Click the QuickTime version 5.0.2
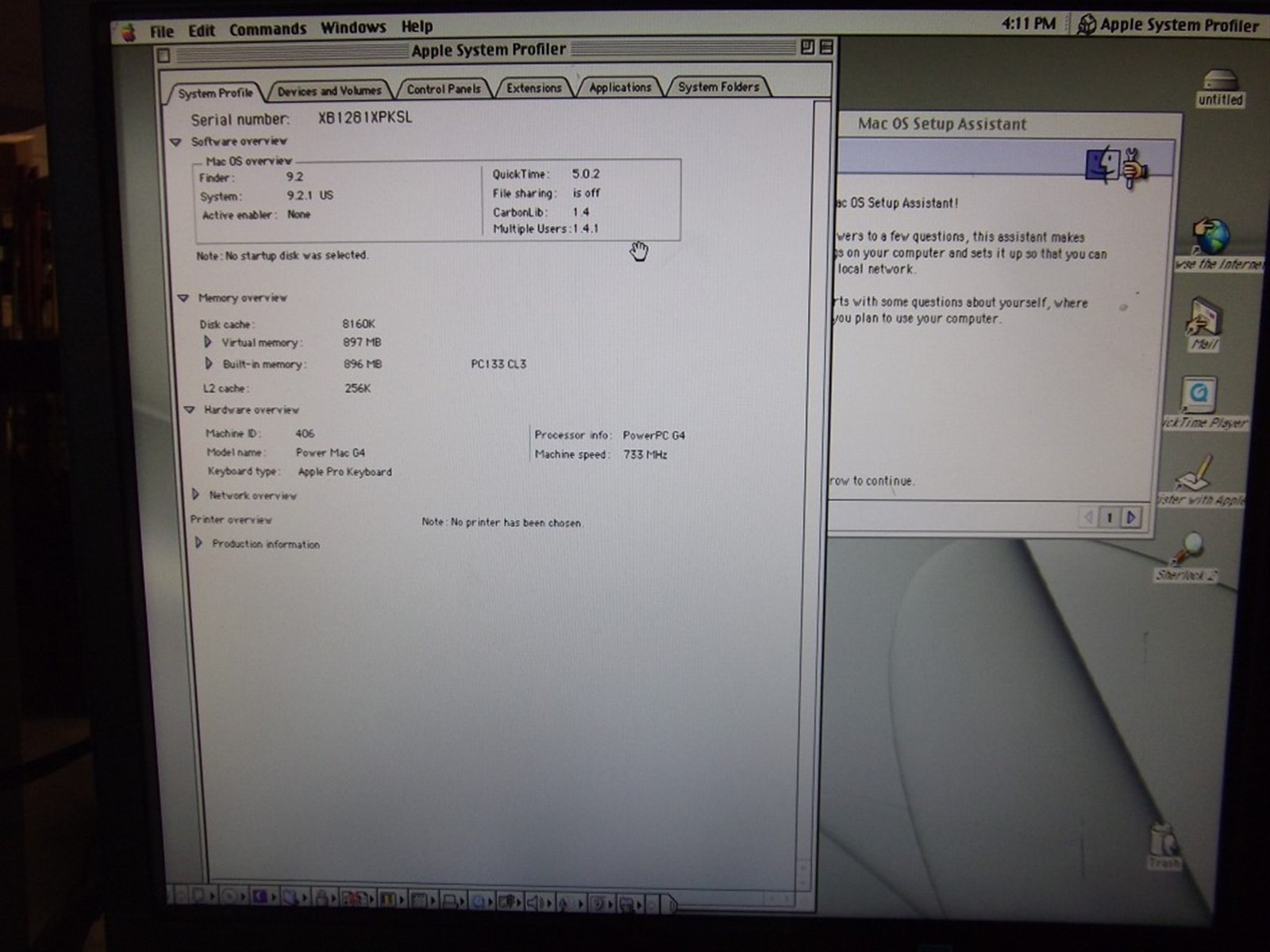The width and height of the screenshot is (1270, 952). tap(586, 174)
